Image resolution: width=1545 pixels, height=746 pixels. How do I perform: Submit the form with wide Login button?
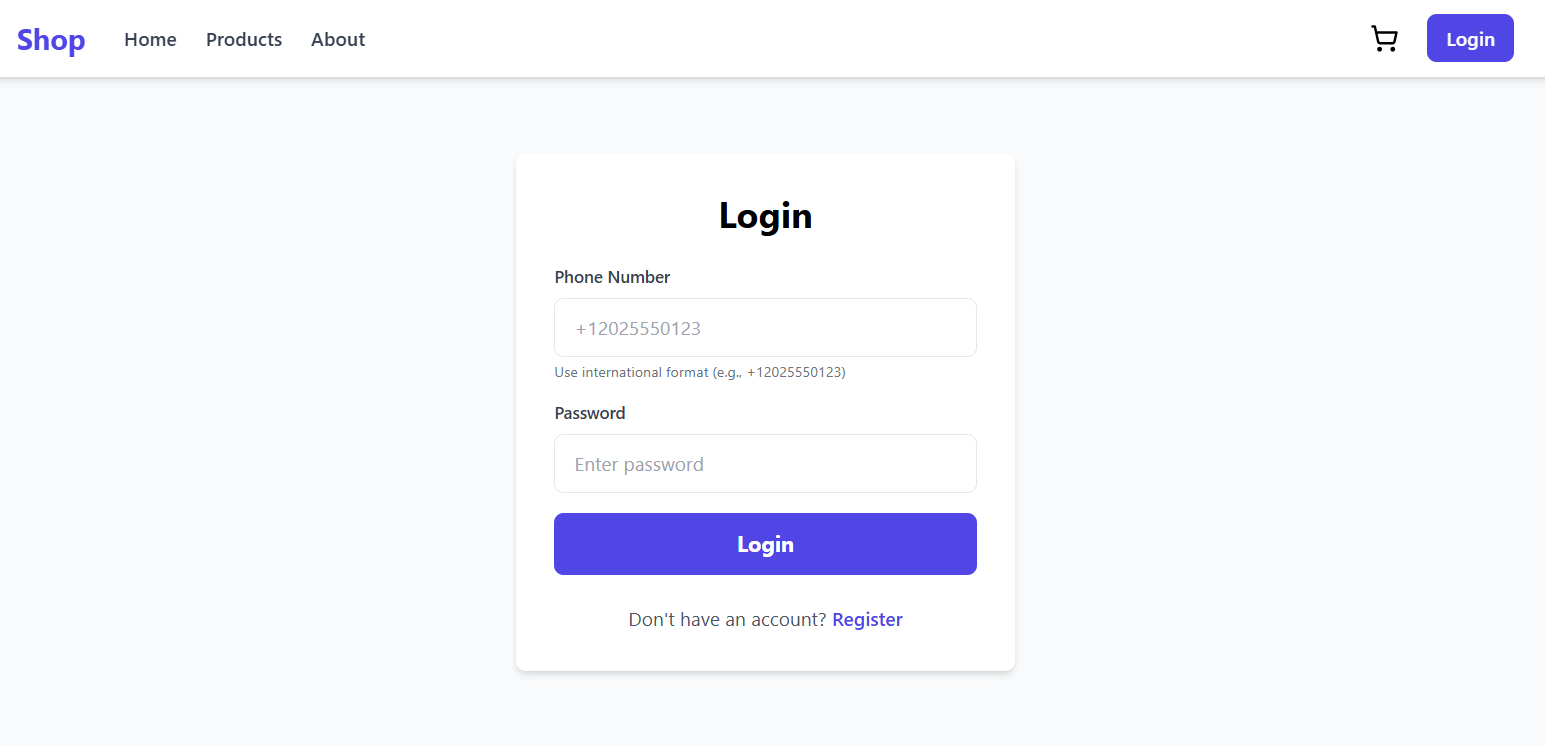(765, 544)
